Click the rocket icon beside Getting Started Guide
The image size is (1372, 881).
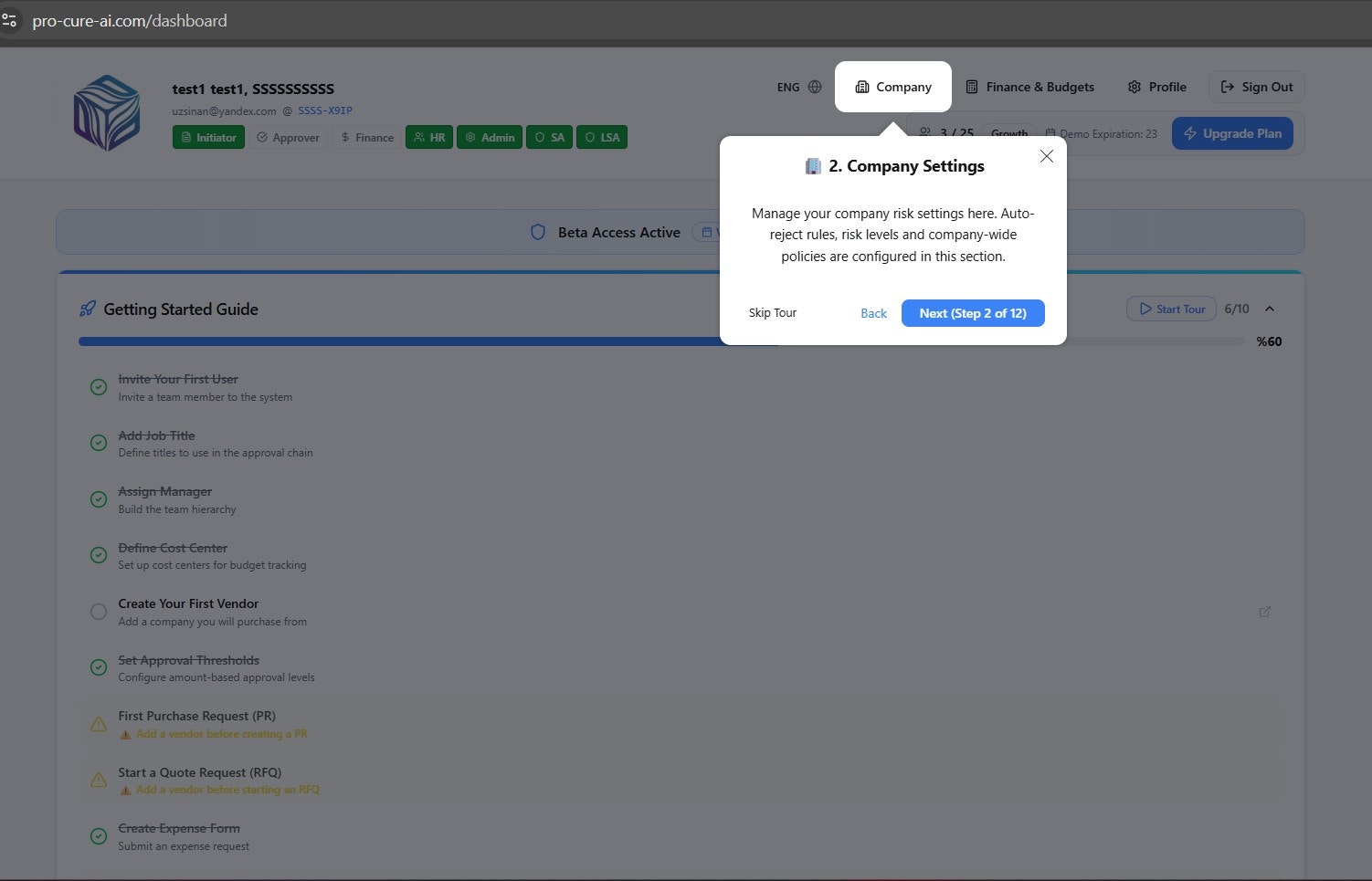[88, 309]
